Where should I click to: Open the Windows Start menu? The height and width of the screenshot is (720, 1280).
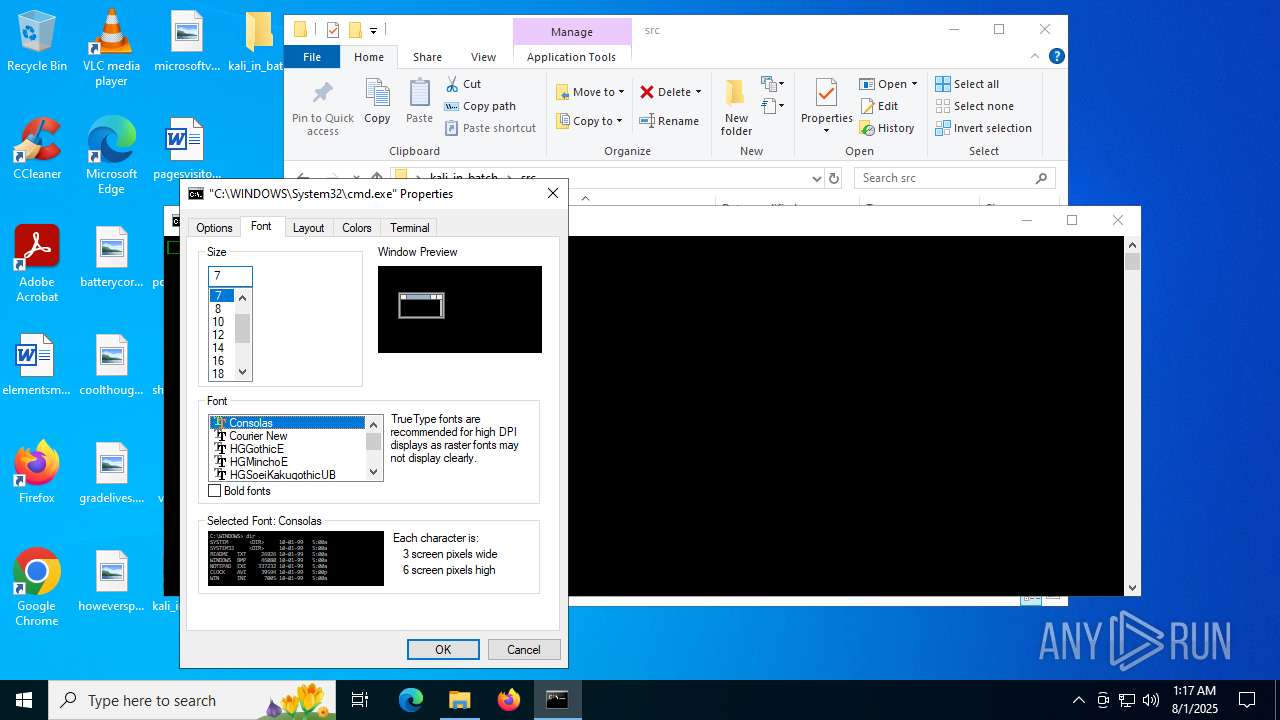click(x=24, y=700)
